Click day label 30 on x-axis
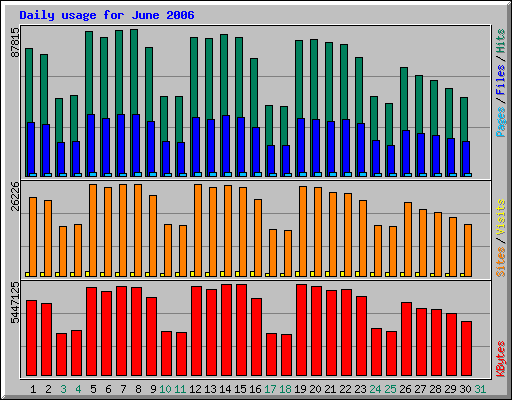 [x=465, y=389]
